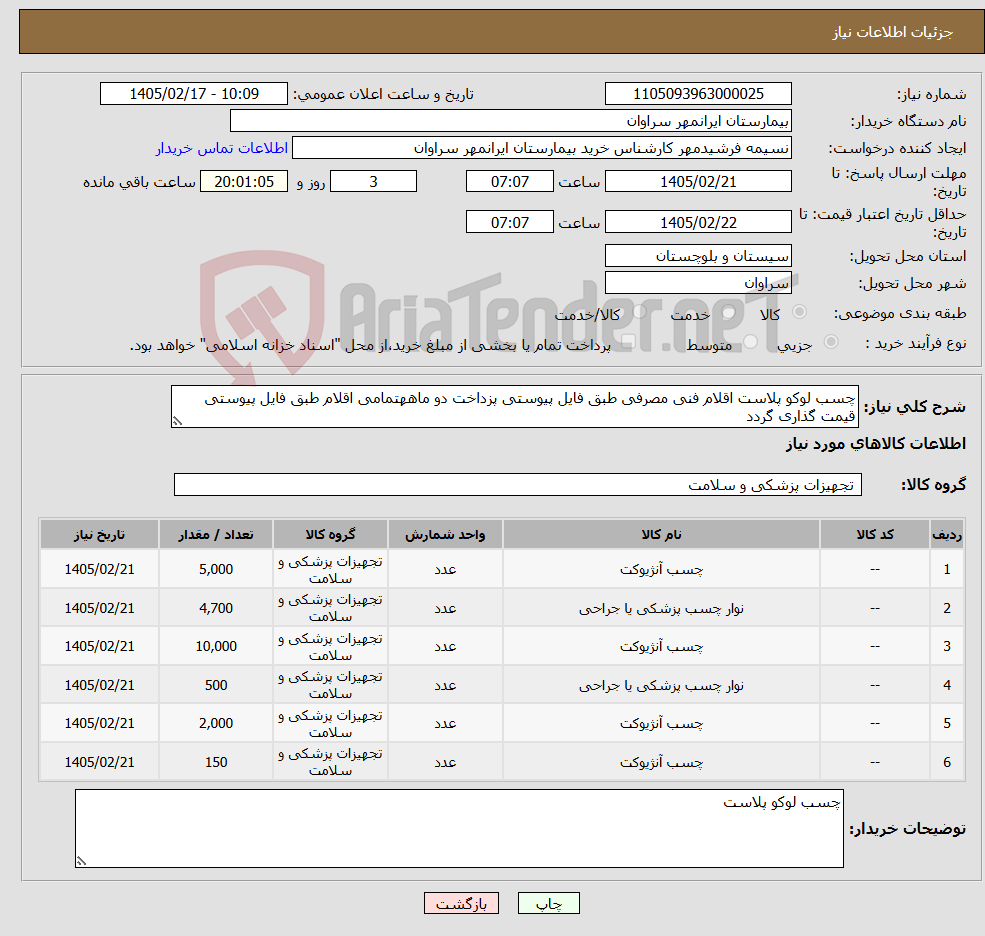The width and height of the screenshot is (985, 936).
Task: Select the کالا radio button
Action: click(x=799, y=312)
